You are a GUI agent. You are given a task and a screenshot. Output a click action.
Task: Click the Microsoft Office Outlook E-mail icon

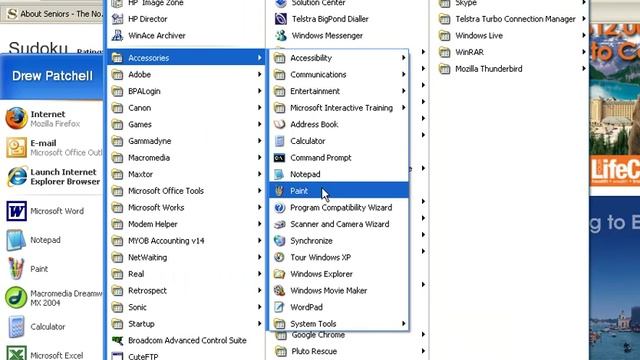16,147
